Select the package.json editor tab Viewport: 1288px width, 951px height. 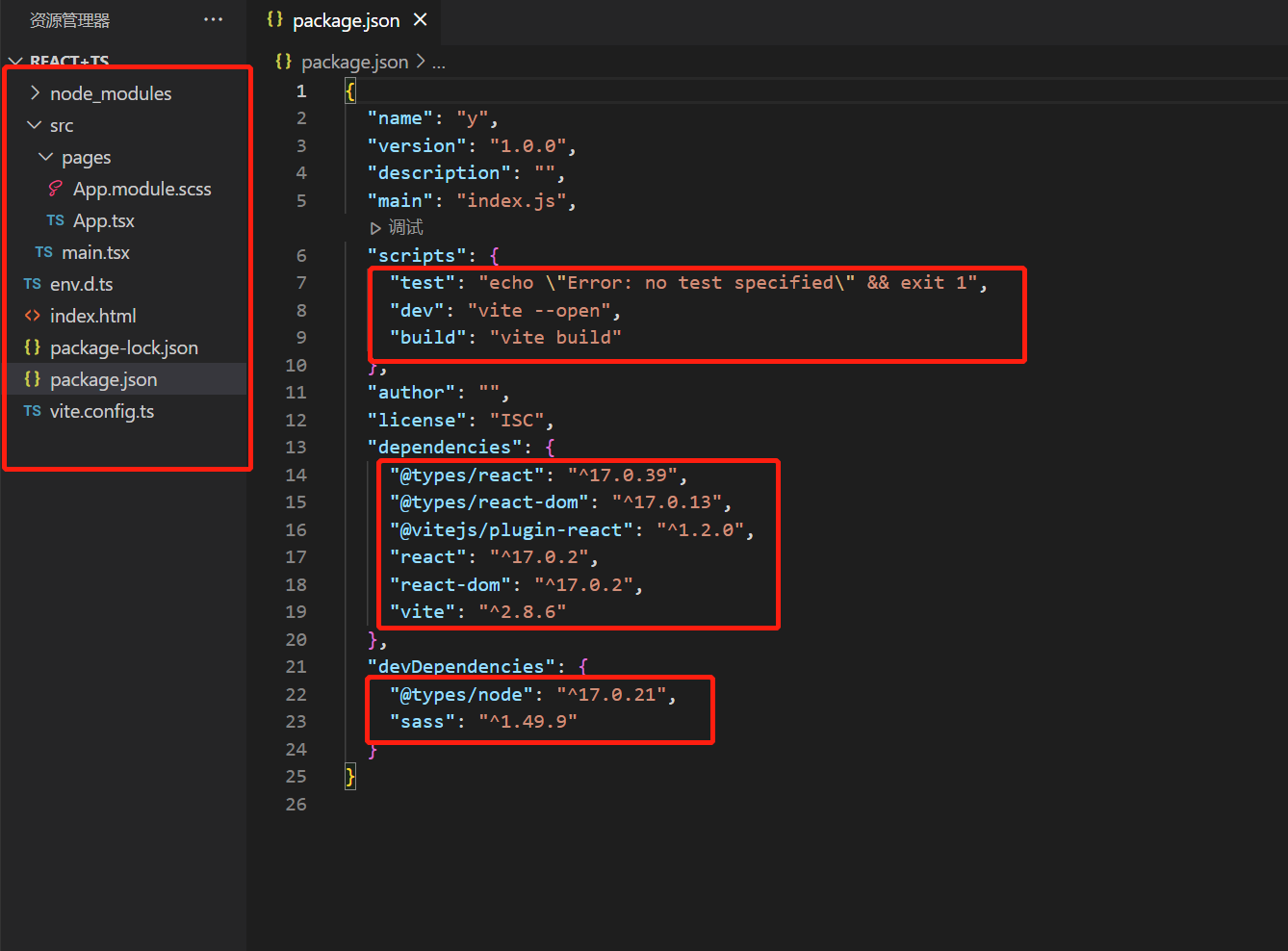point(346,20)
